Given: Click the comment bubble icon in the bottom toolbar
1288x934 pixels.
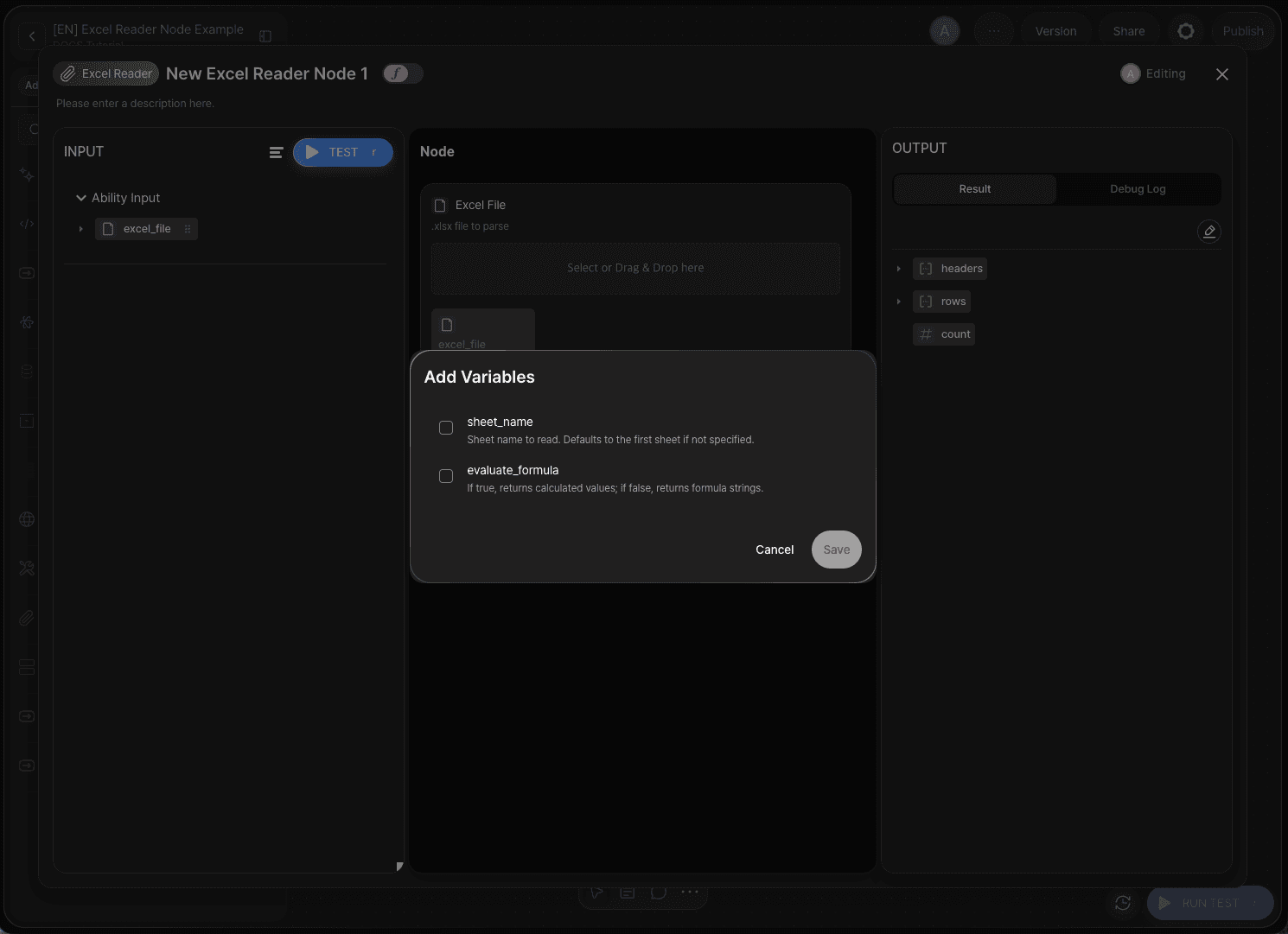Looking at the screenshot, I should pos(659,893).
